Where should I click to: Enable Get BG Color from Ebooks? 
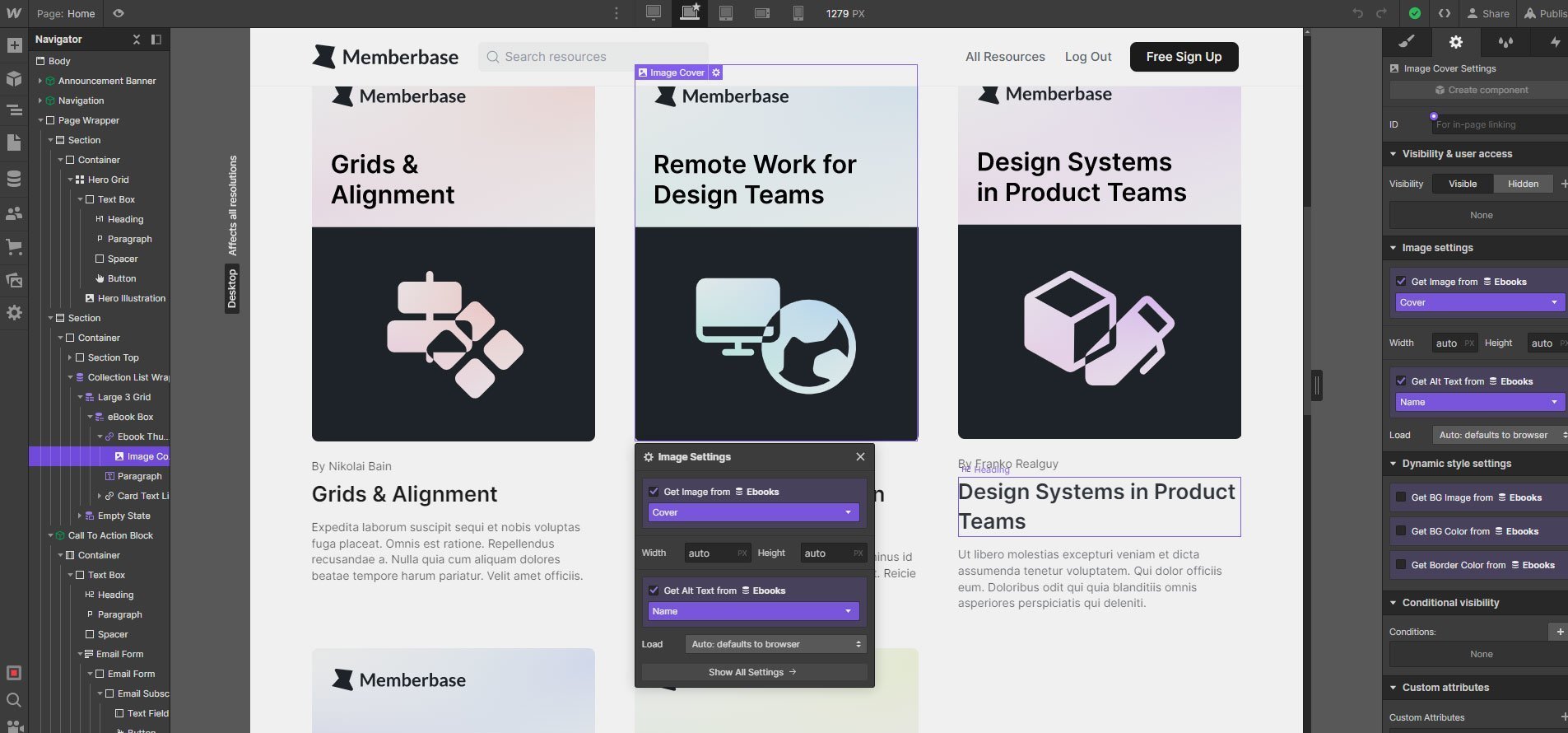pyautogui.click(x=1401, y=531)
